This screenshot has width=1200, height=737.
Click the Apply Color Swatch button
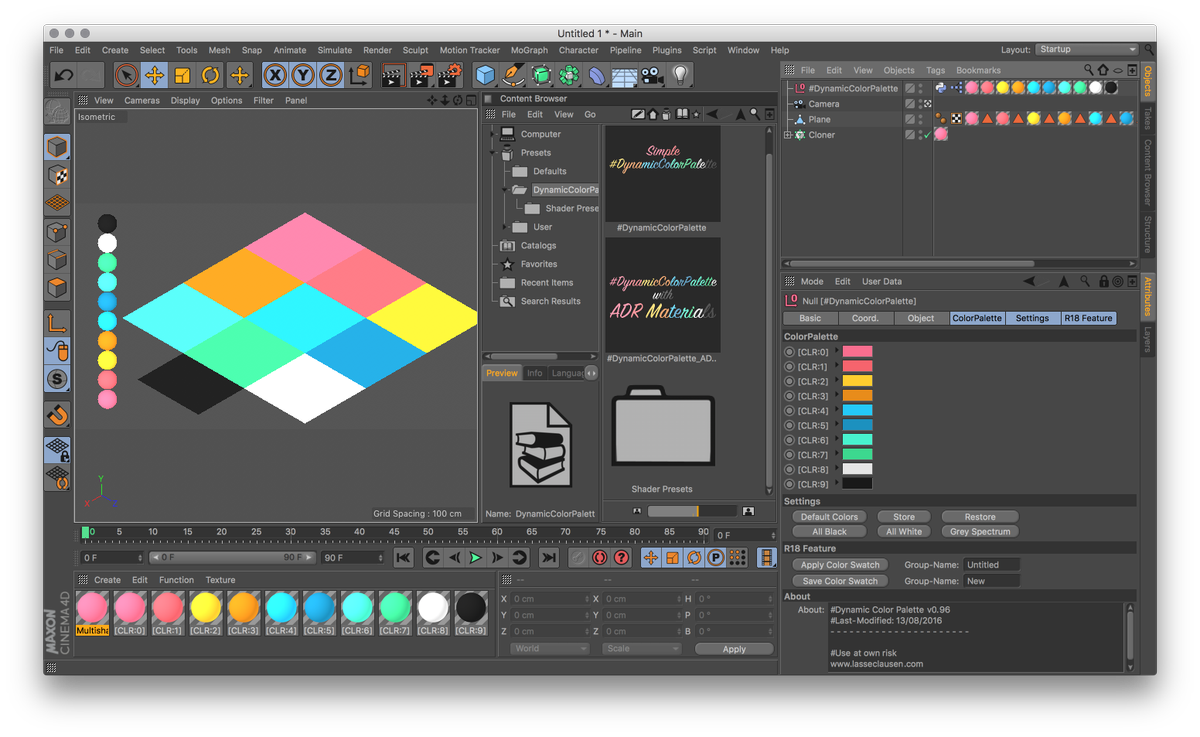pyautogui.click(x=839, y=564)
